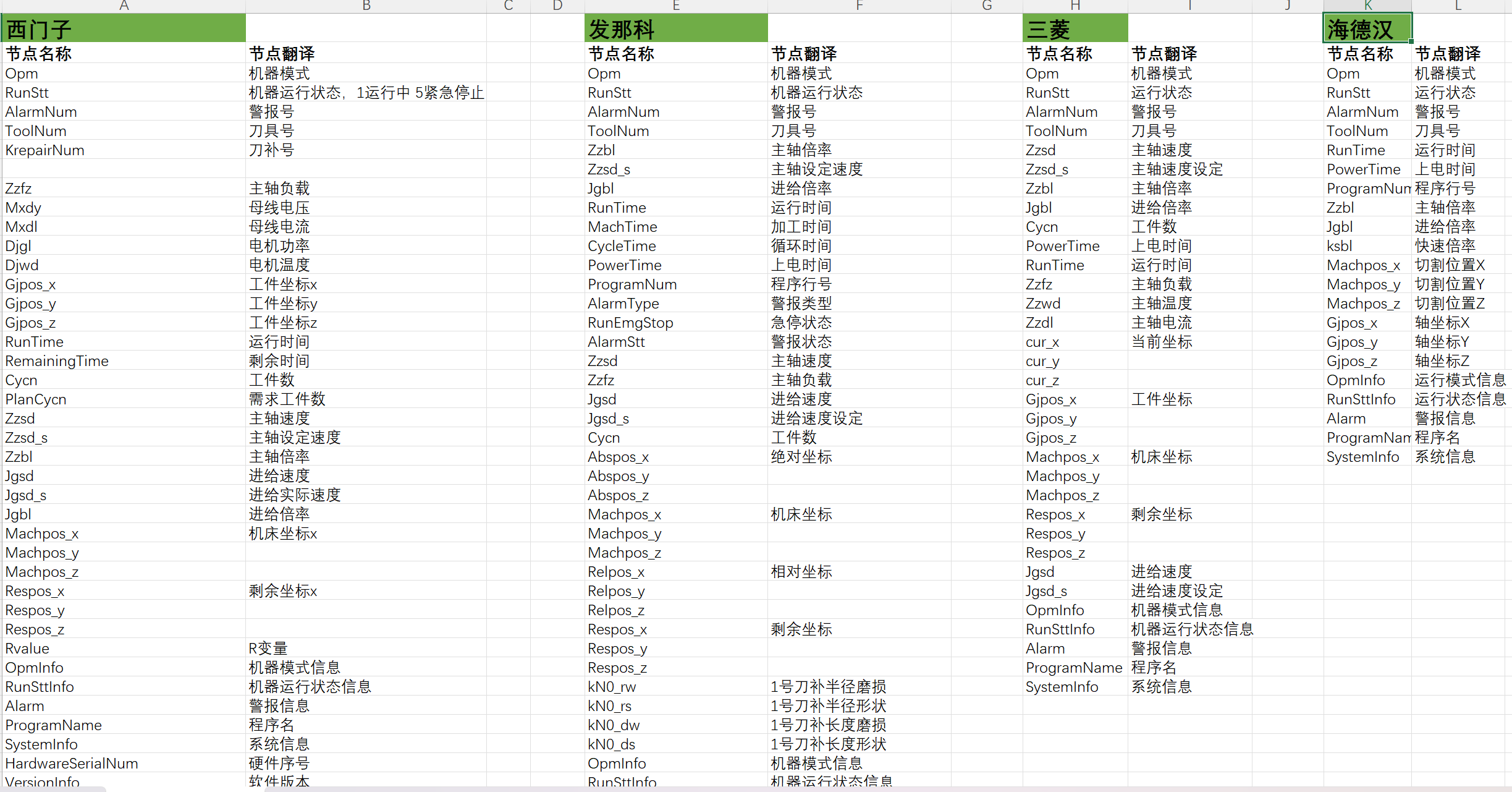
Task: Select column E header
Action: point(676,6)
